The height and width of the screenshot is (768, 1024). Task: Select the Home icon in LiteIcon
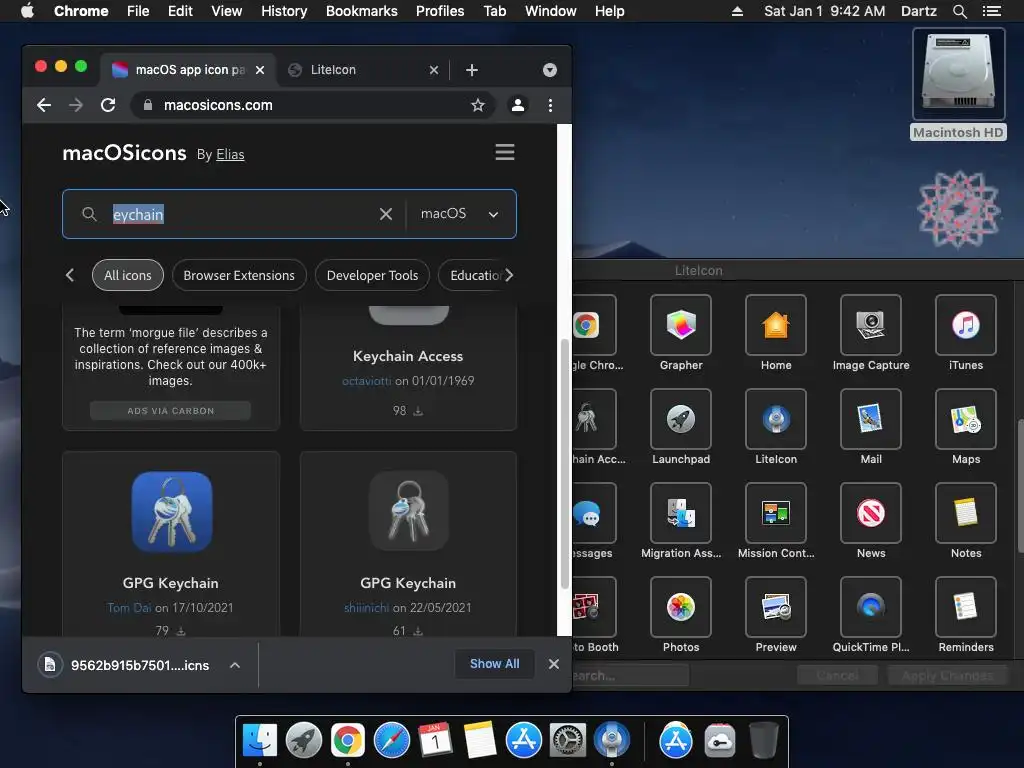(x=776, y=325)
